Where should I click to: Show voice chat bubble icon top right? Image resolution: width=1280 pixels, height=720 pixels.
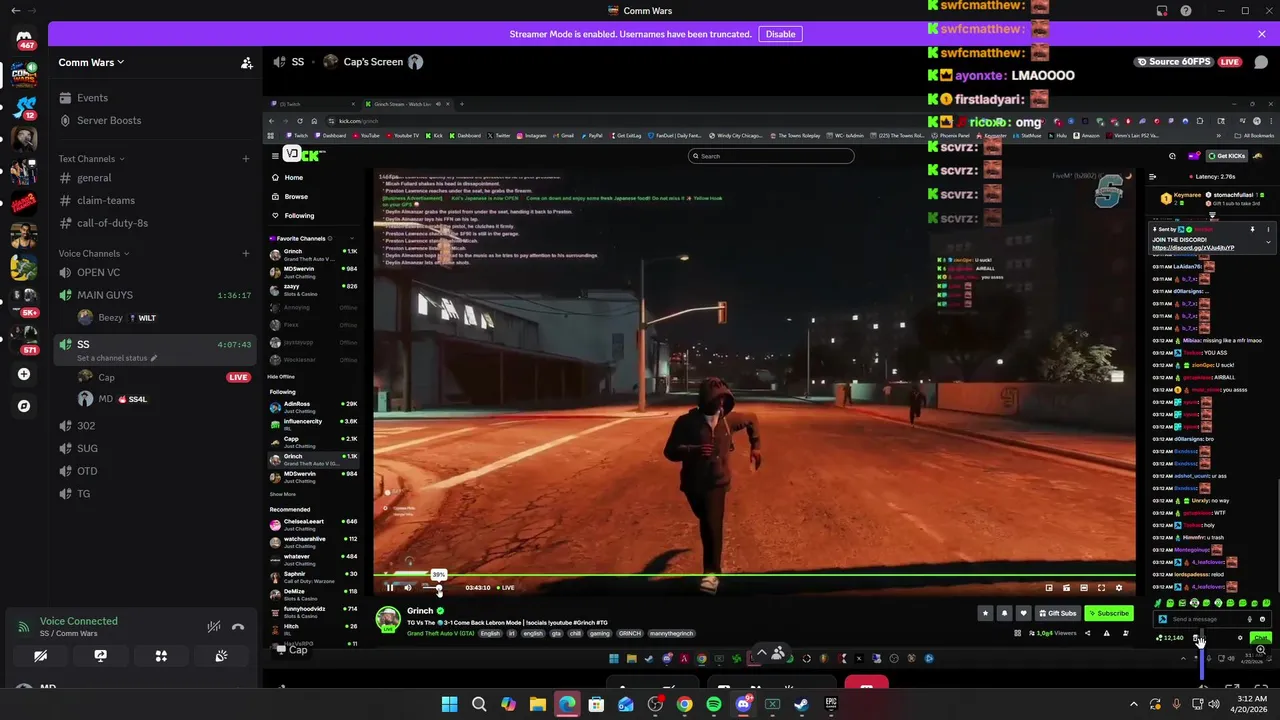pyautogui.click(x=1261, y=62)
